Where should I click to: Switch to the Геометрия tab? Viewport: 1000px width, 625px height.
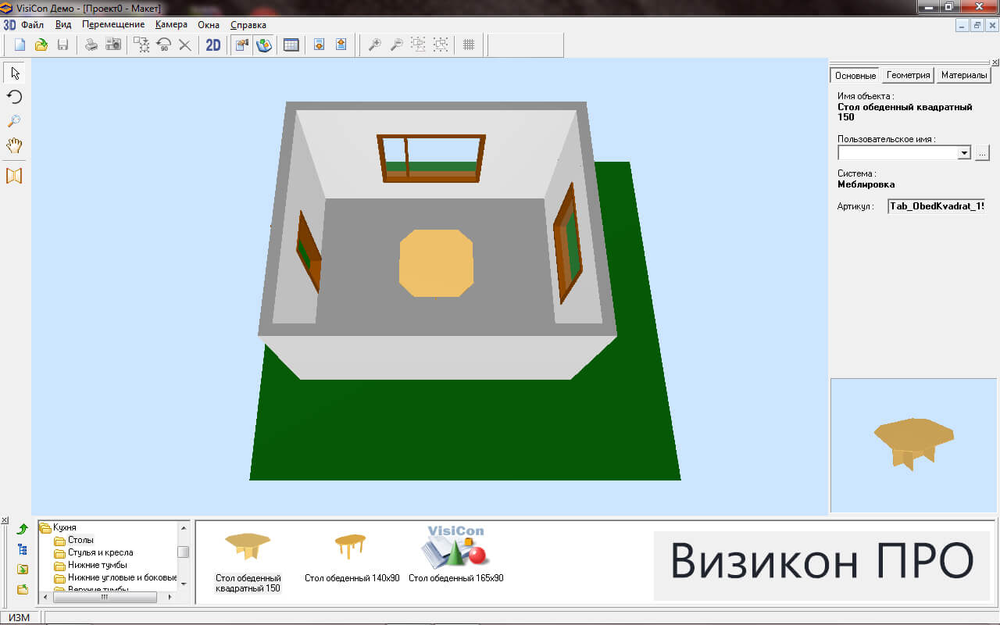click(x=908, y=75)
